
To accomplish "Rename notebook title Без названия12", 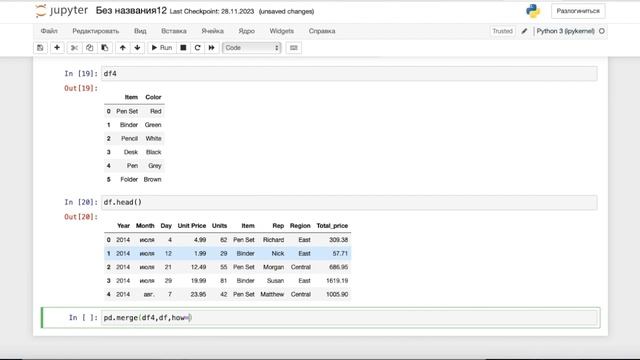I will pyautogui.click(x=131, y=11).
